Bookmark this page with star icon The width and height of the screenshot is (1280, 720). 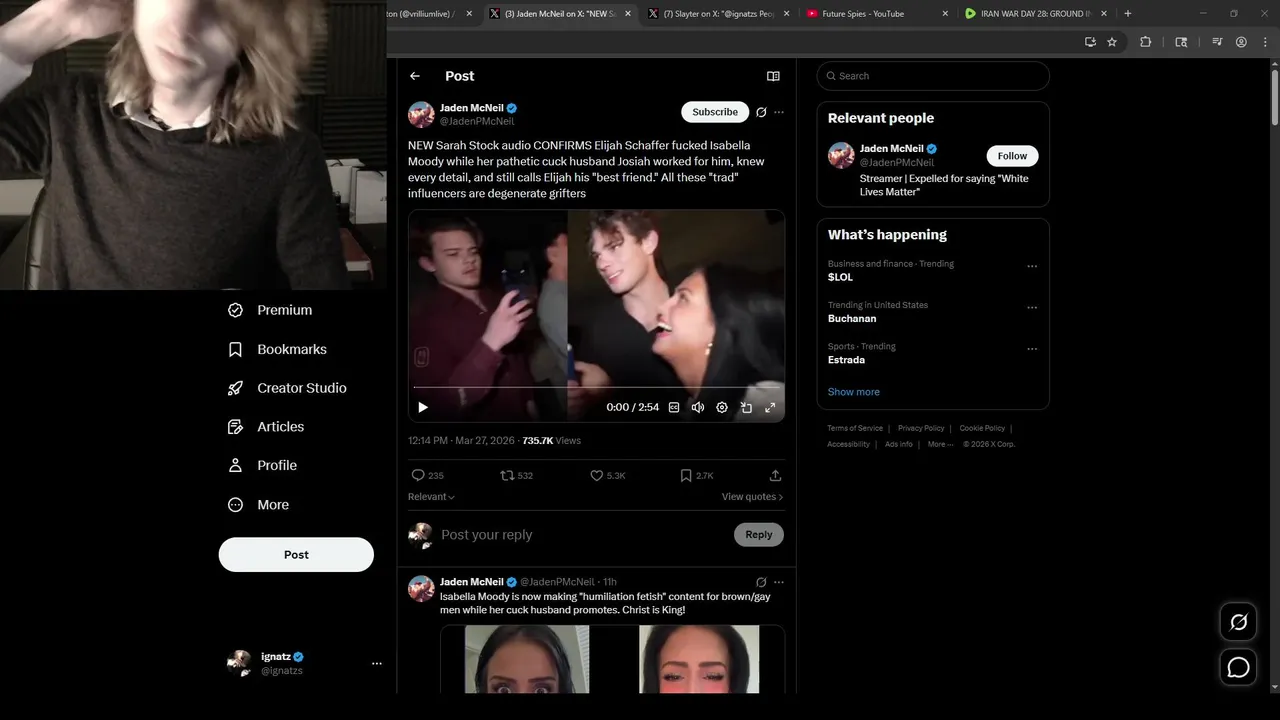[1112, 42]
